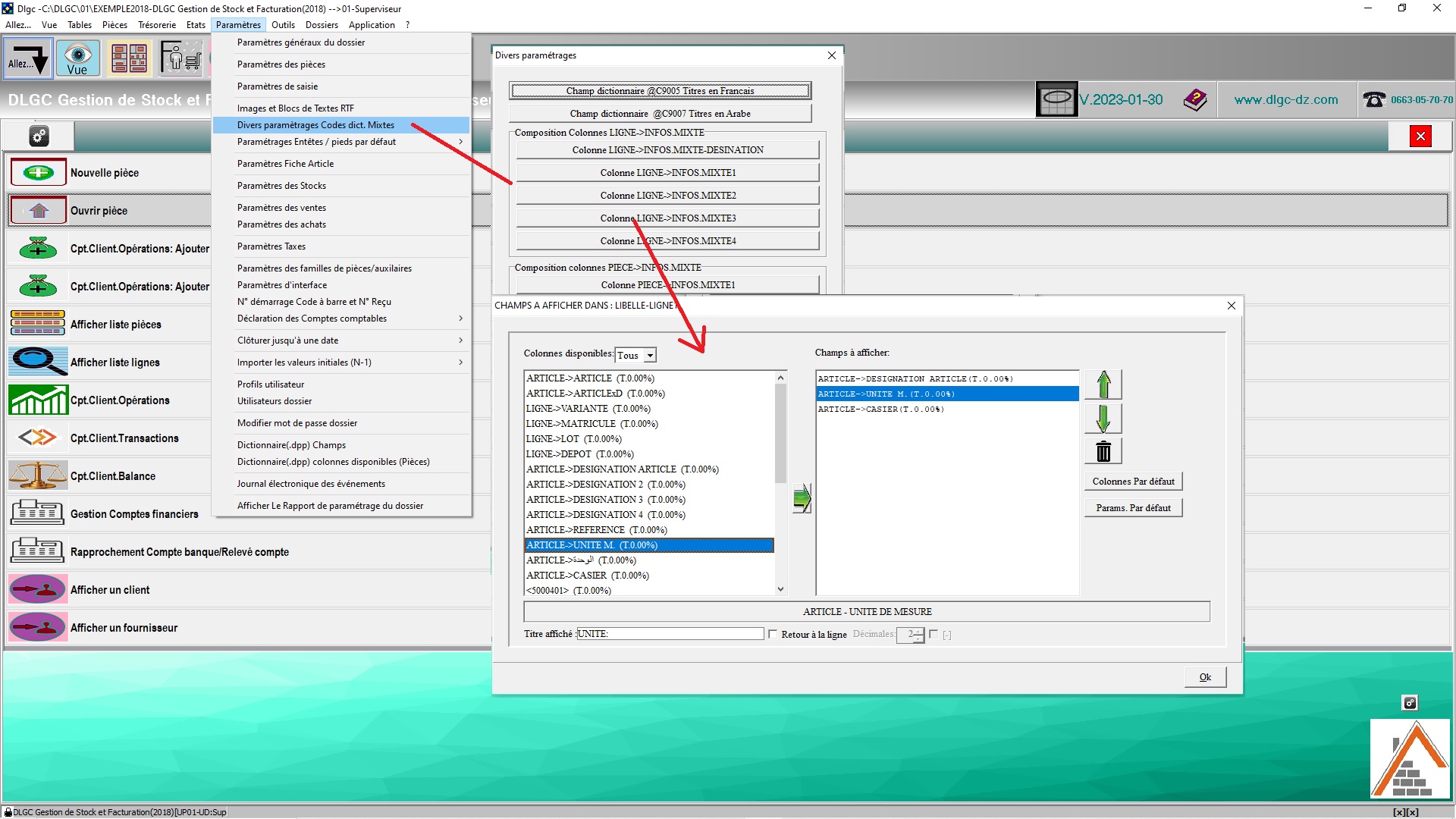
Task: Click the calculator icon beside version
Action: (1056, 99)
